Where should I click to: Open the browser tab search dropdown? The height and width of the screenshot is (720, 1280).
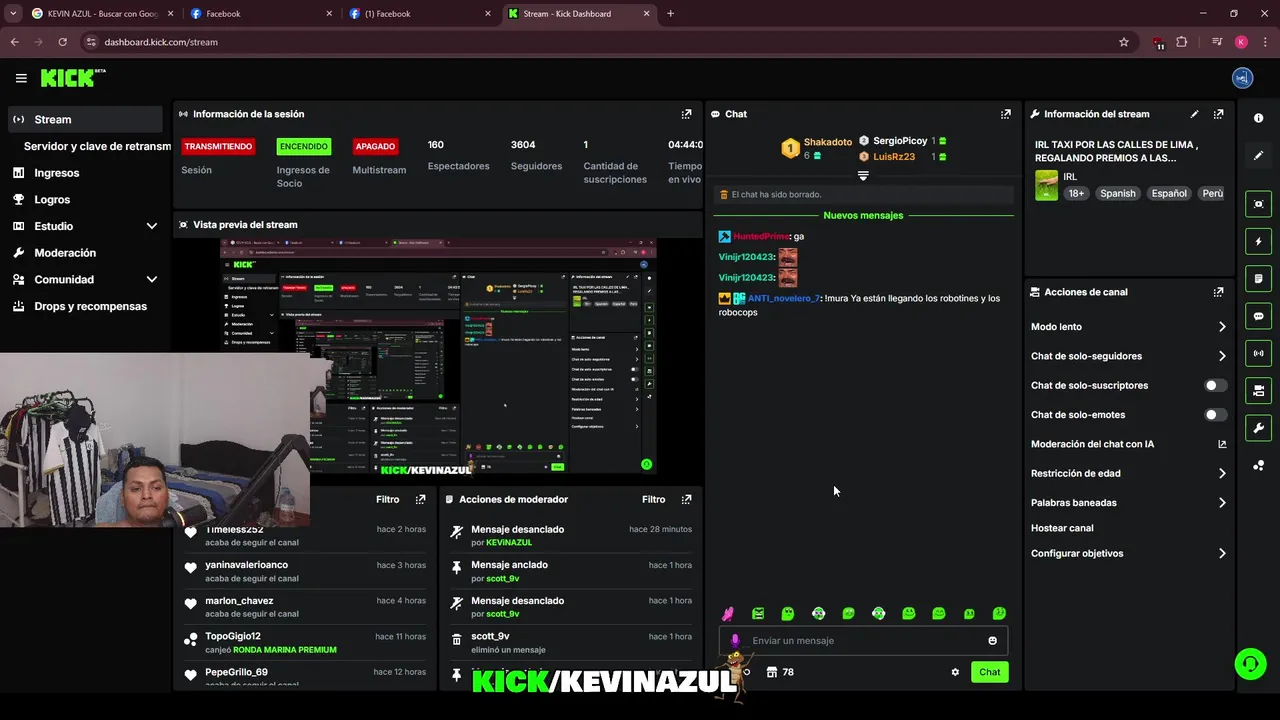pos(13,13)
